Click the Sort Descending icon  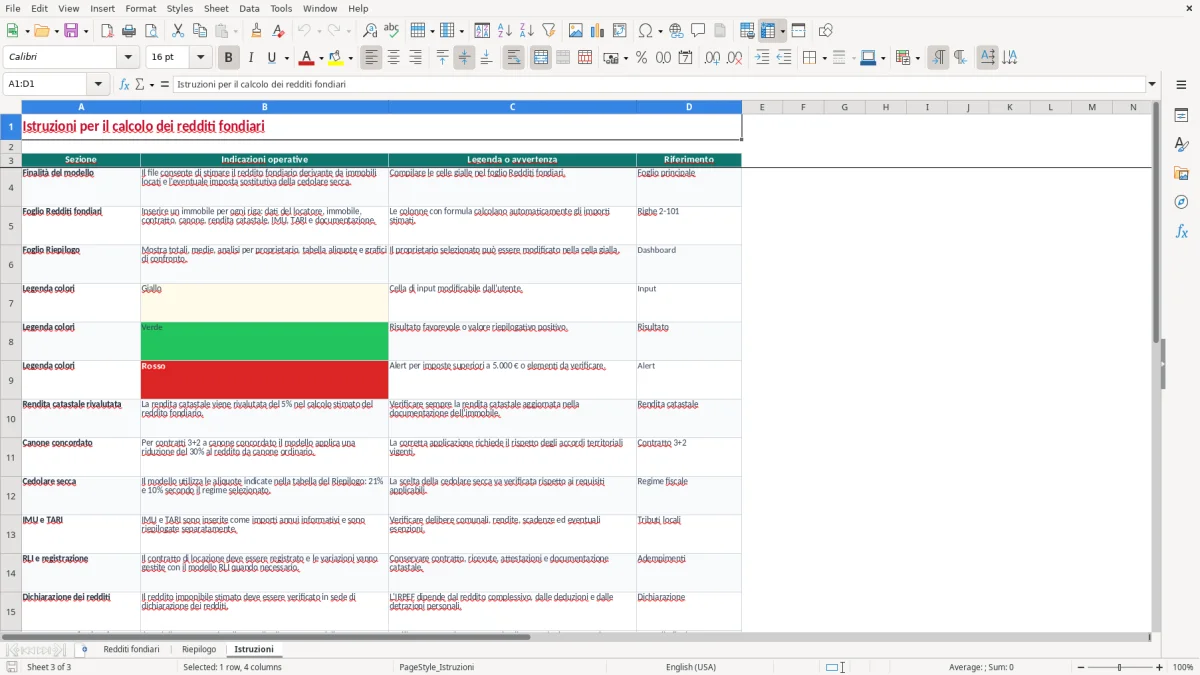[x=526, y=31]
